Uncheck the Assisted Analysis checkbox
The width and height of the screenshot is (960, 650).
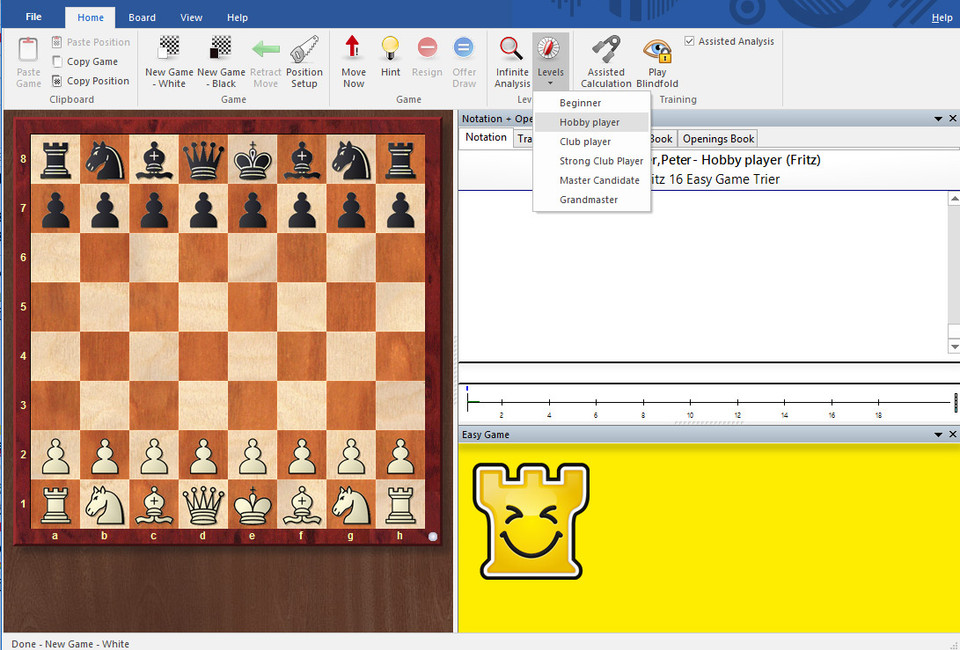point(689,41)
